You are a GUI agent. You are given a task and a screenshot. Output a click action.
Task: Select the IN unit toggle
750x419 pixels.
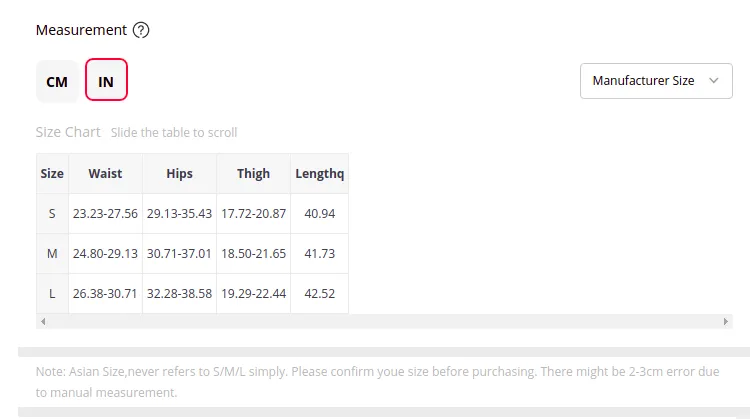[106, 80]
